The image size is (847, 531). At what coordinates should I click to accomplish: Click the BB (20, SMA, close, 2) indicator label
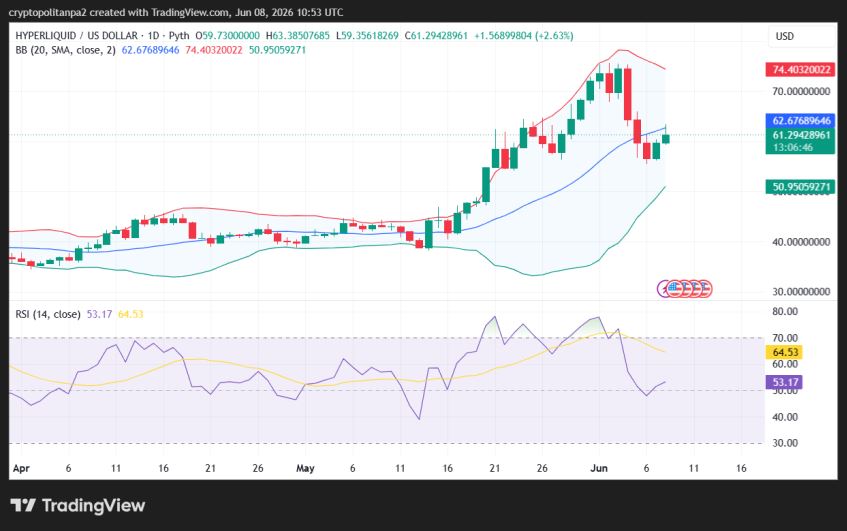(x=65, y=50)
